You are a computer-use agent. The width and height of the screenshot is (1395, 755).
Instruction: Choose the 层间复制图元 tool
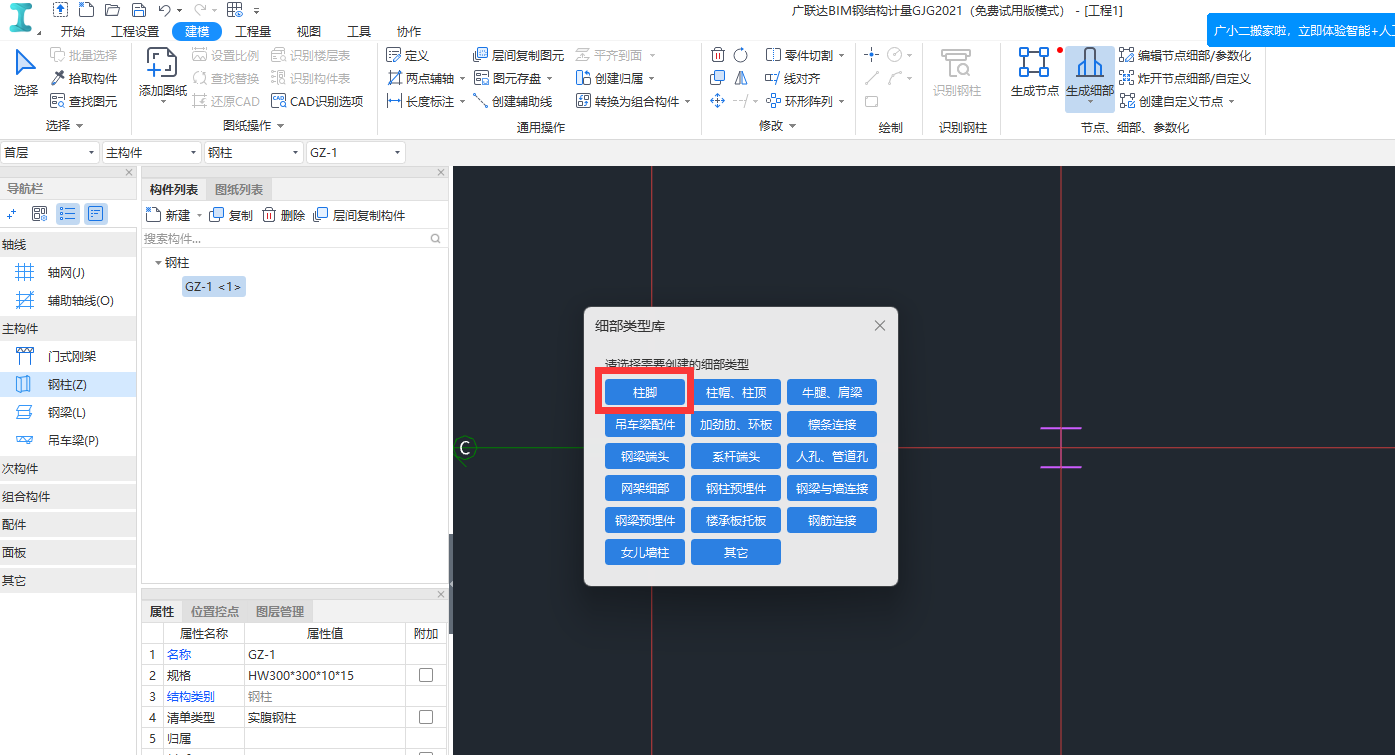[x=517, y=55]
